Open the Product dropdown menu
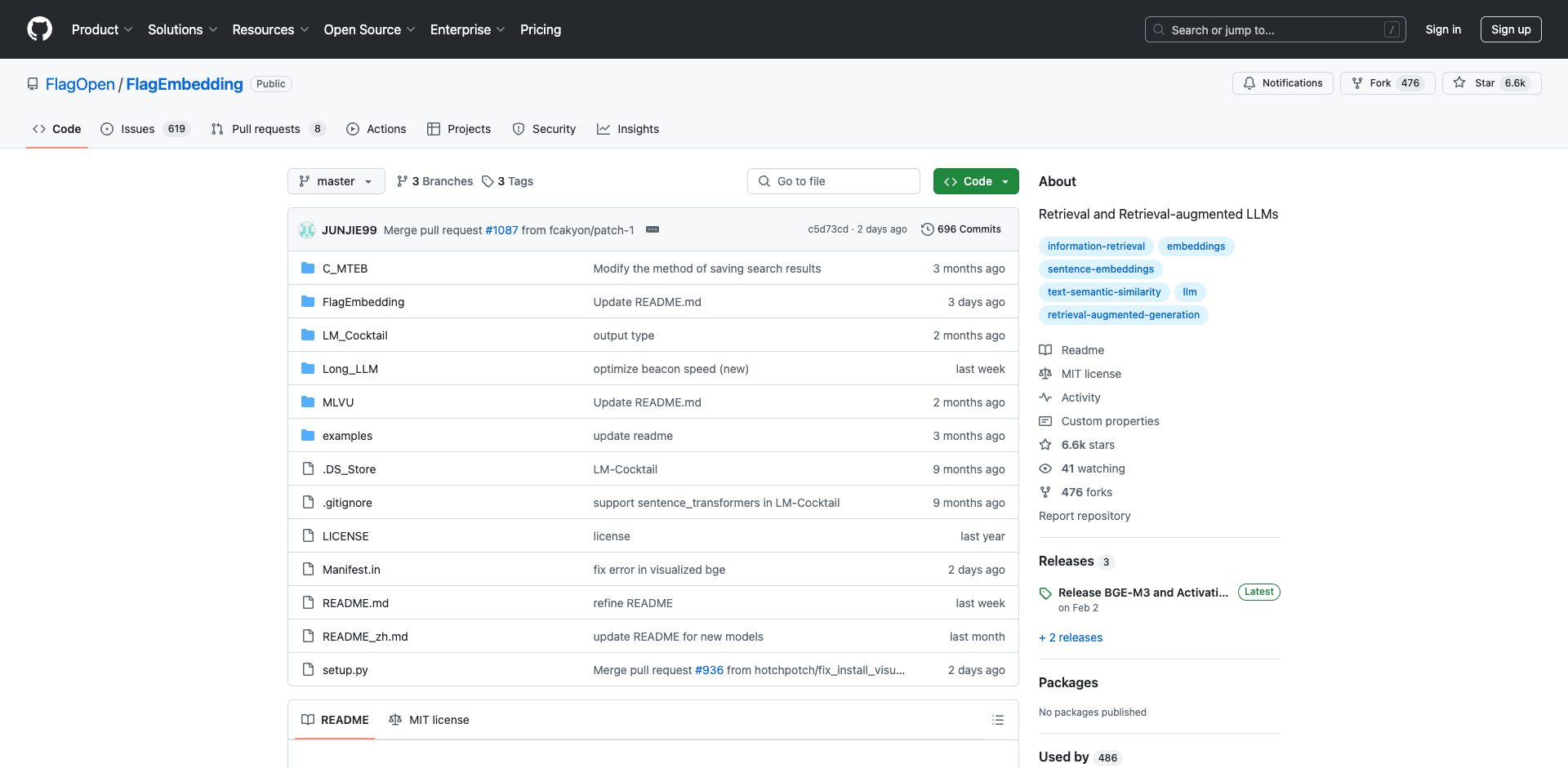 point(101,29)
